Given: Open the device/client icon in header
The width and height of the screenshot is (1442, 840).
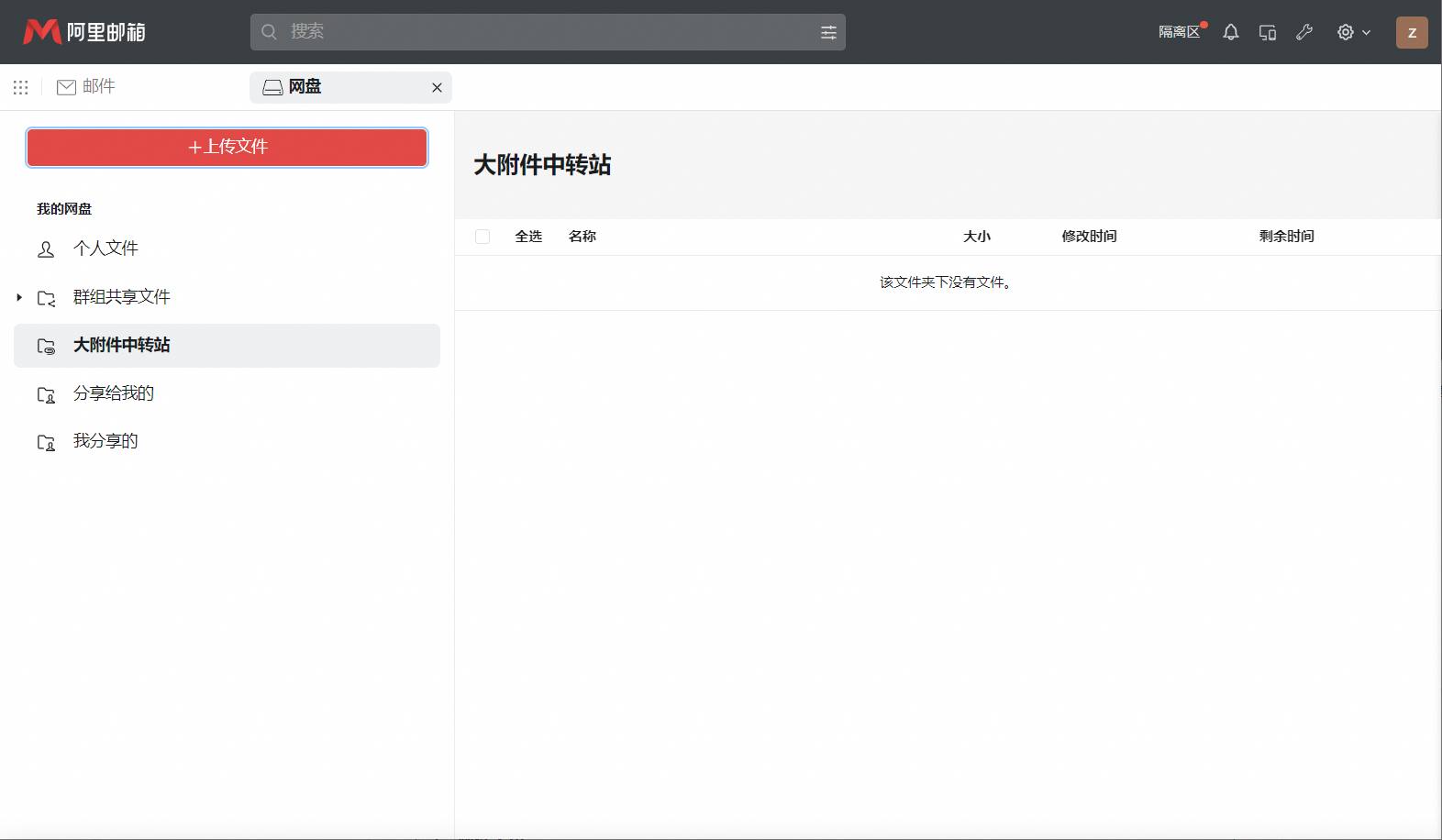Looking at the screenshot, I should 1268,32.
